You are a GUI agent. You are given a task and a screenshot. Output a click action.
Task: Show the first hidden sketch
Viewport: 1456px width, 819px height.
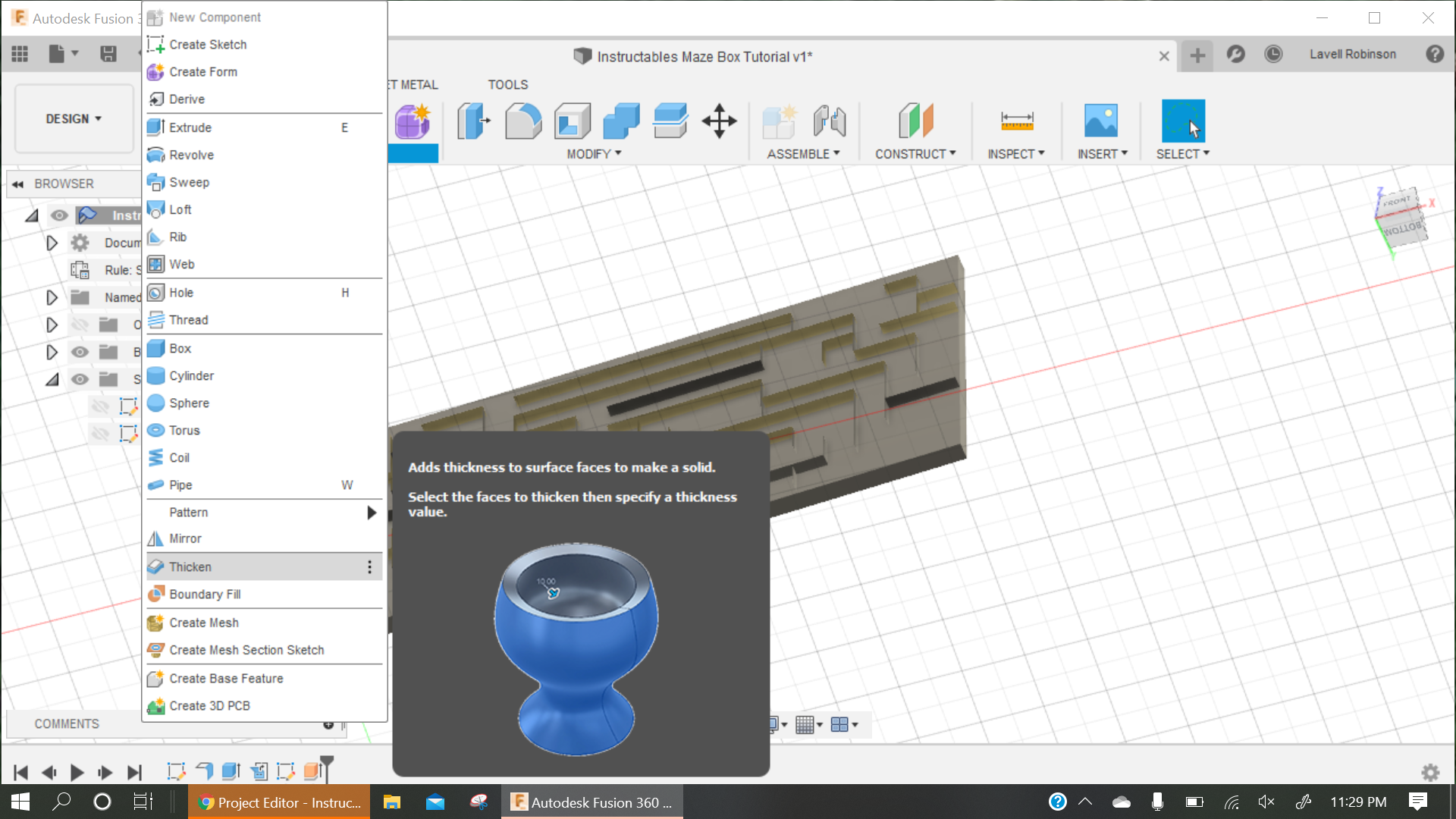[x=100, y=406]
